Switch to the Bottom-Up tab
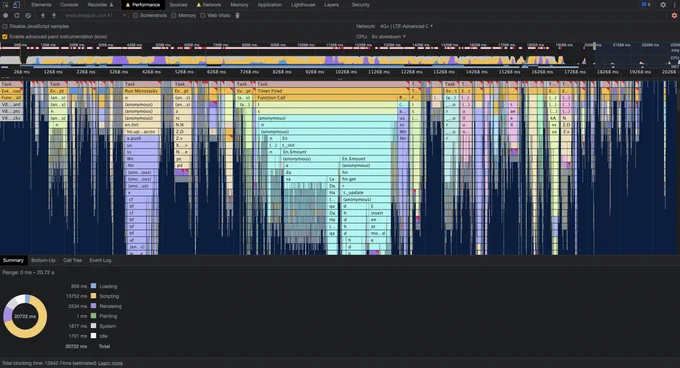The width and height of the screenshot is (680, 368). point(43,261)
